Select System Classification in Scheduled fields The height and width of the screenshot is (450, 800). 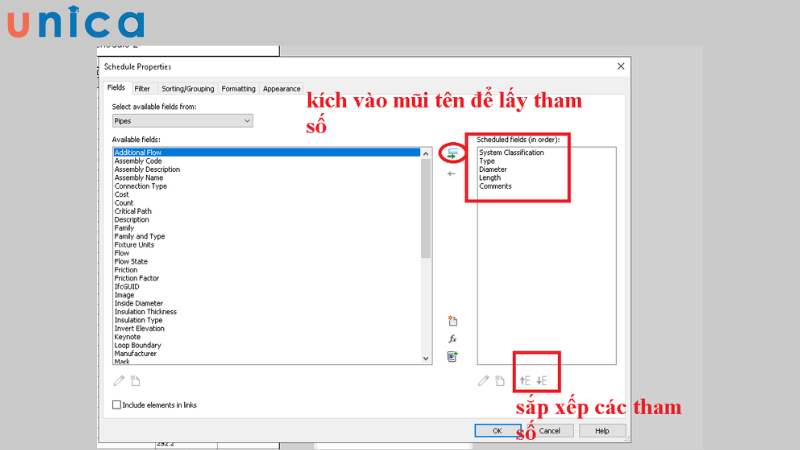pyautogui.click(x=511, y=153)
